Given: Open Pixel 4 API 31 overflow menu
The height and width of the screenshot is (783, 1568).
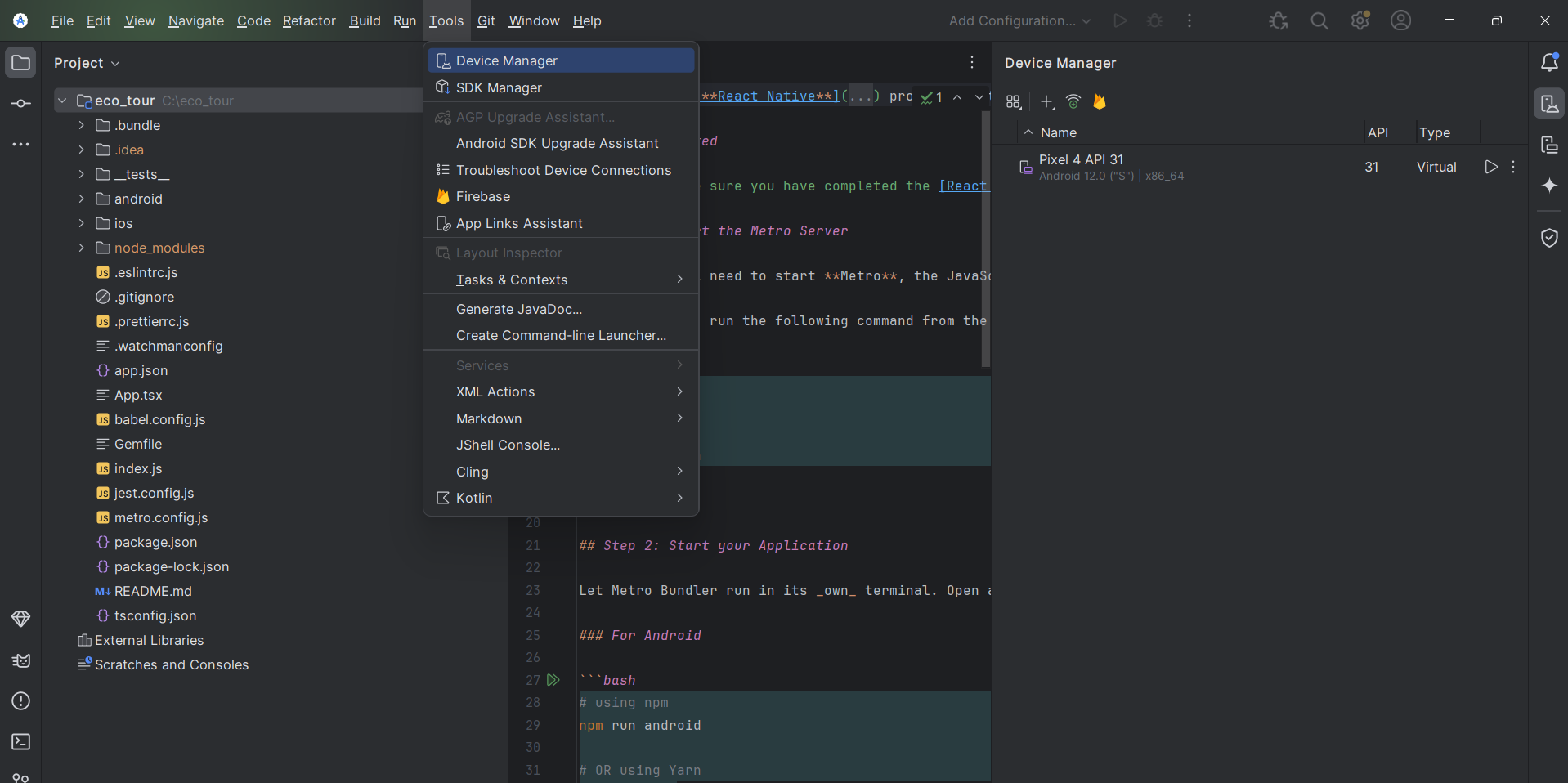Looking at the screenshot, I should 1513,167.
